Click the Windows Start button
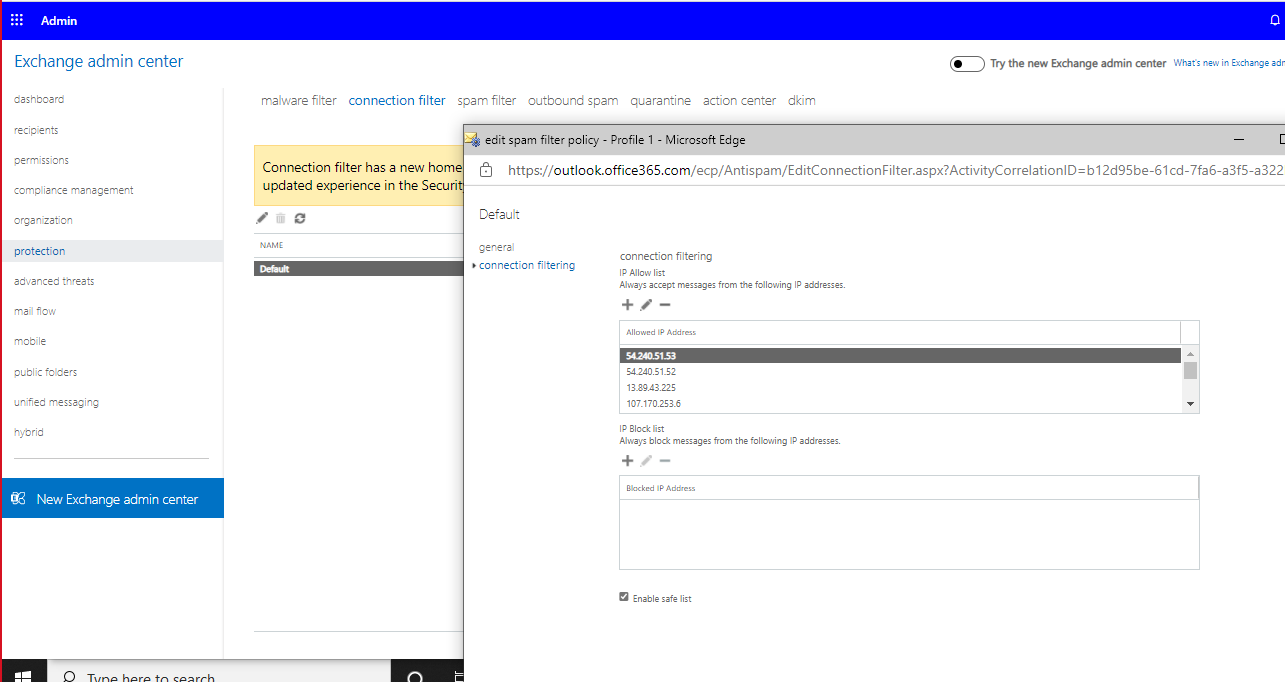The height and width of the screenshot is (682, 1285). click(x=22, y=677)
